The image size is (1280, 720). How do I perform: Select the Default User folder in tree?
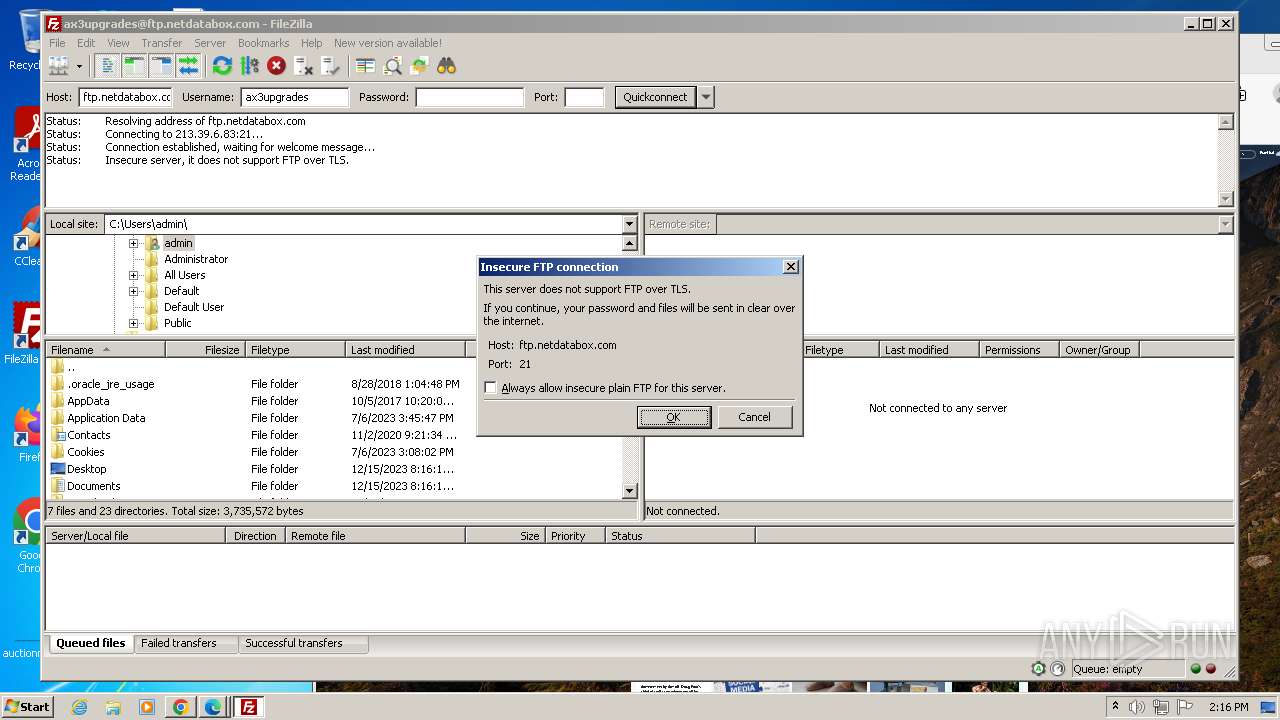click(193, 307)
